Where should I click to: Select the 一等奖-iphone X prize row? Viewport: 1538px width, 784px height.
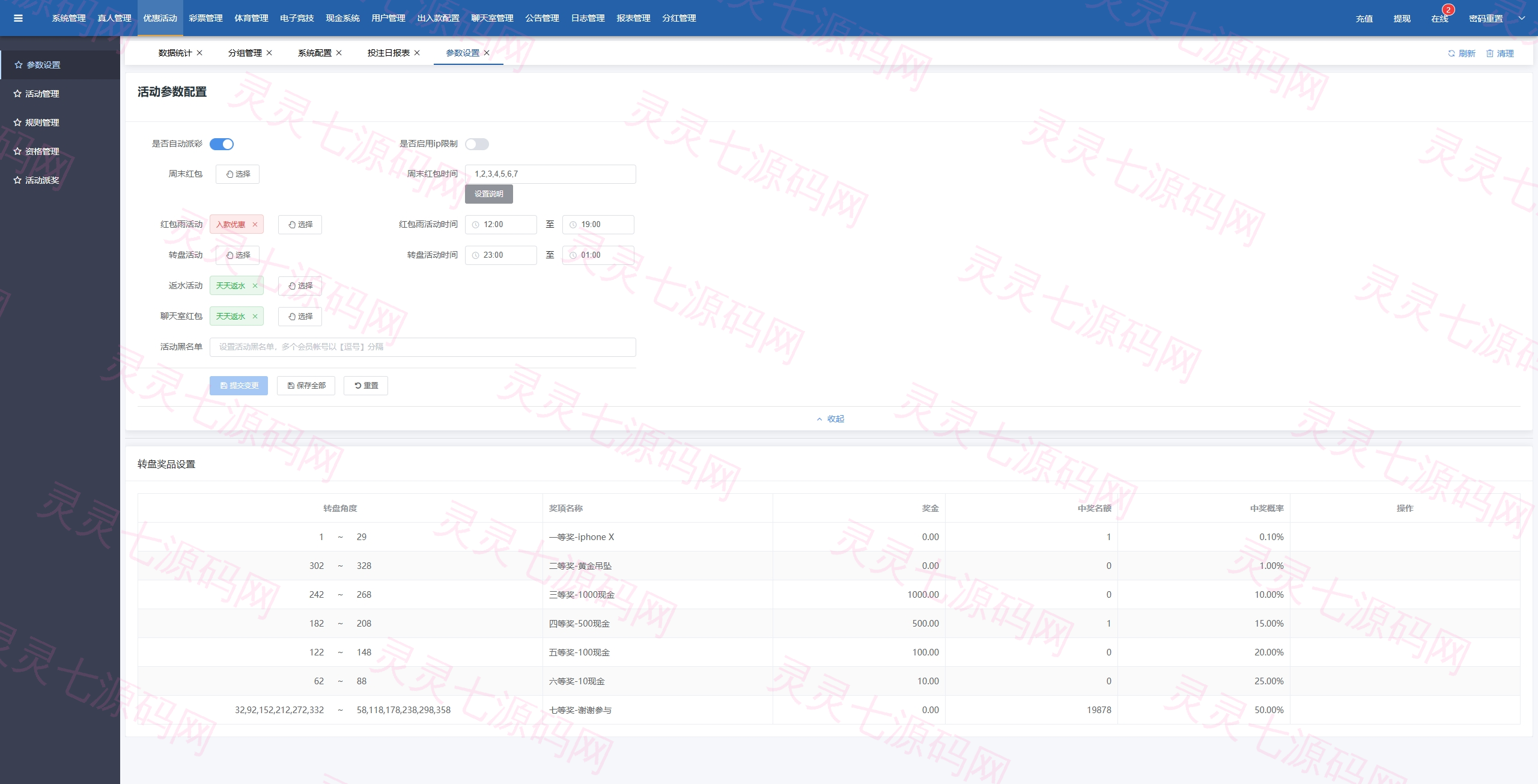pos(829,537)
